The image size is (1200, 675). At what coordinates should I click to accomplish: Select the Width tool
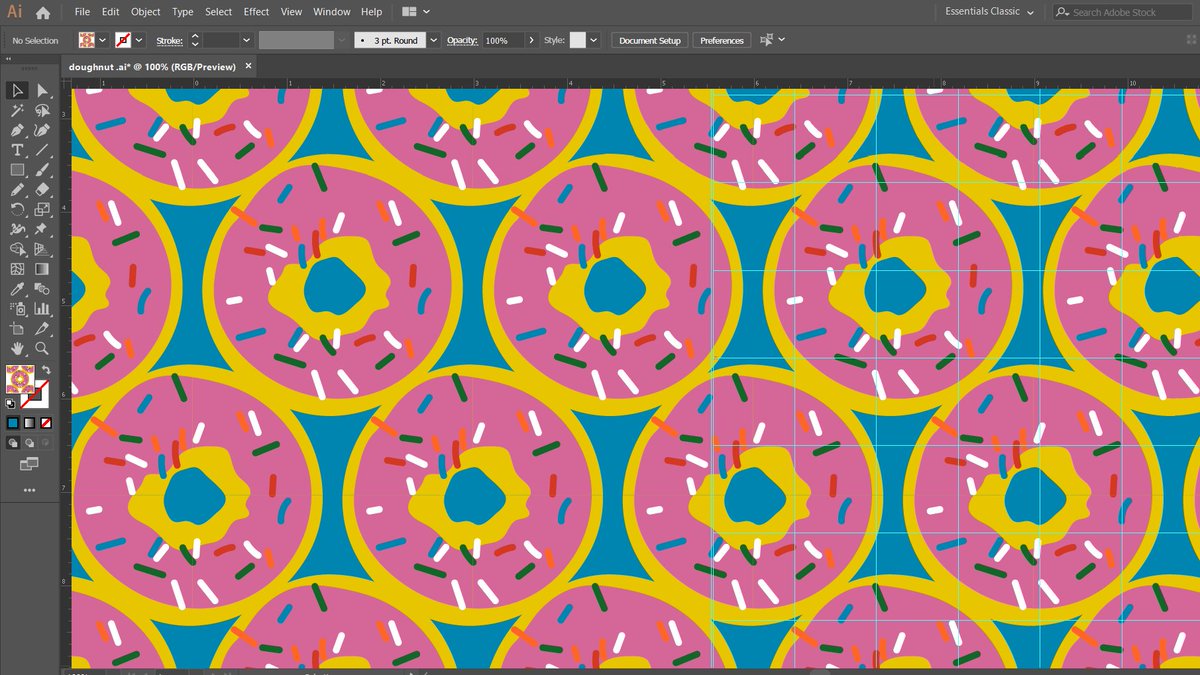tap(17, 229)
